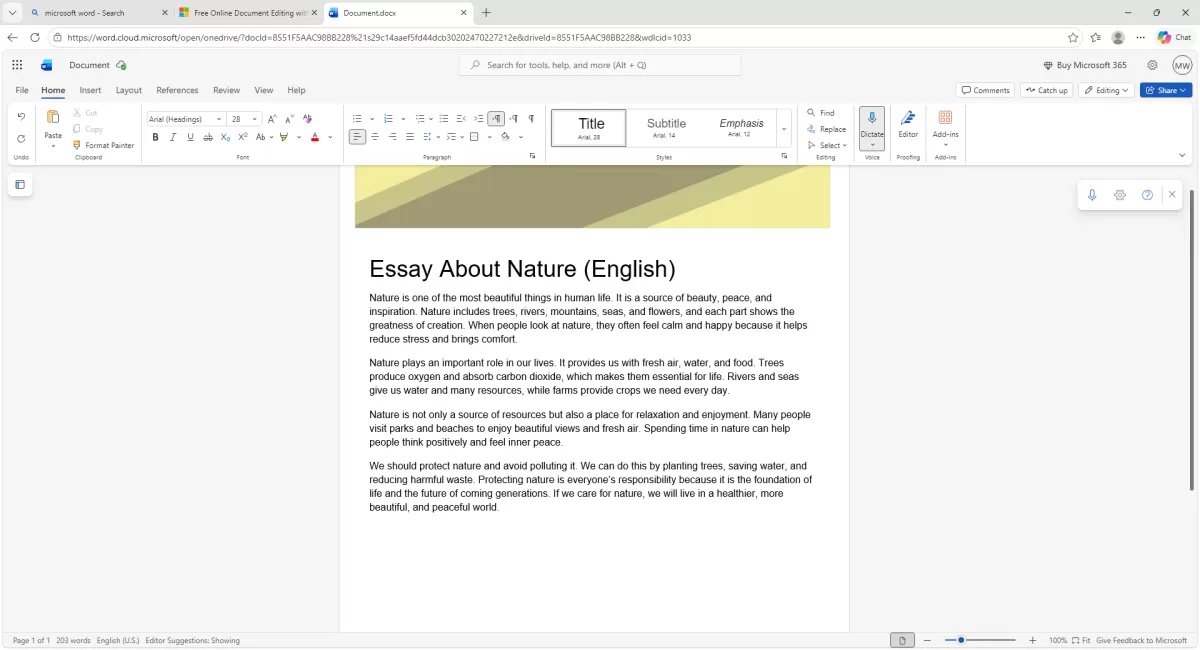This screenshot has width=1200, height=650.
Task: Expand the Styles gallery arrow
Action: [783, 129]
